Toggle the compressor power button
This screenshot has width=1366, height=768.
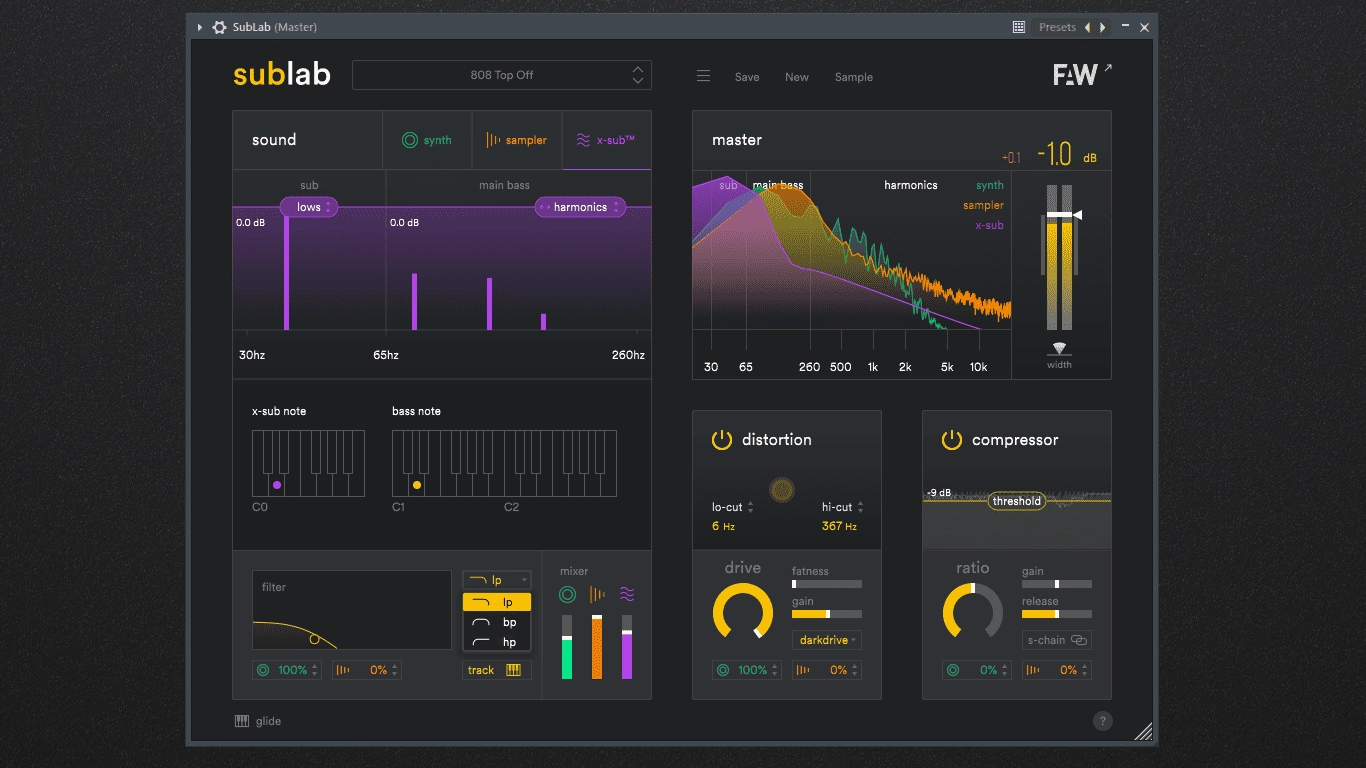(x=952, y=440)
